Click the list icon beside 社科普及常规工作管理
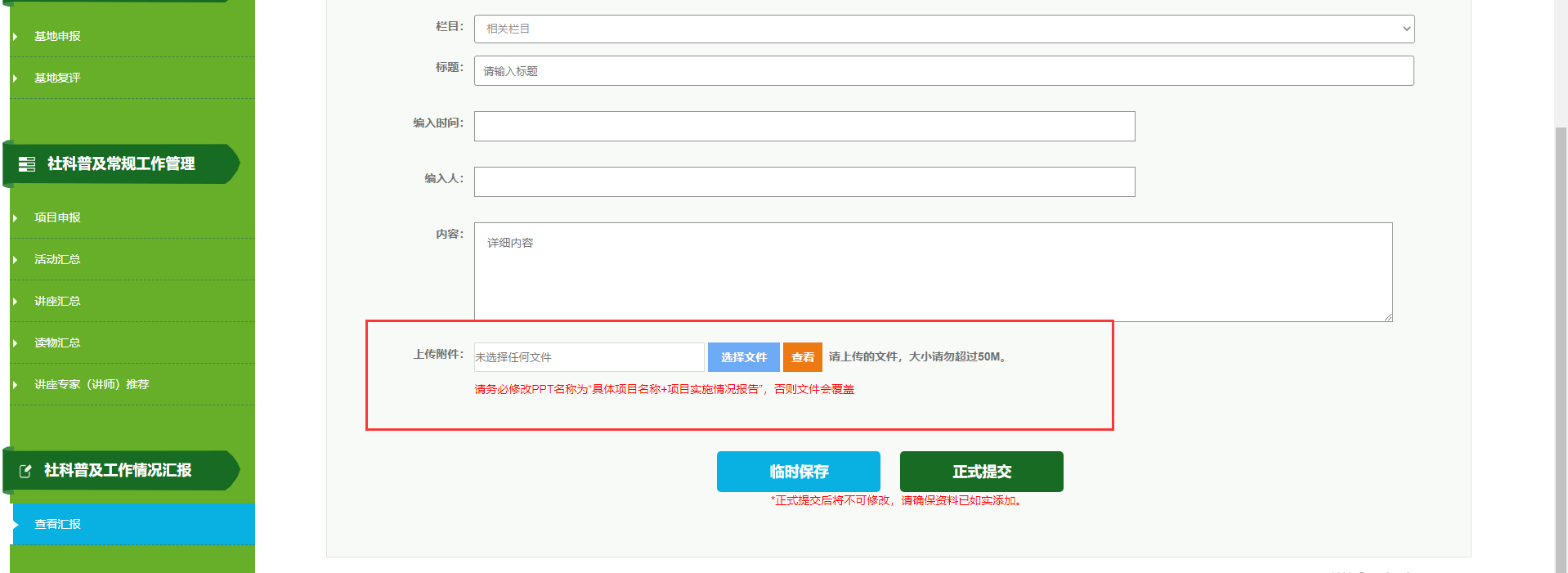 tap(27, 164)
